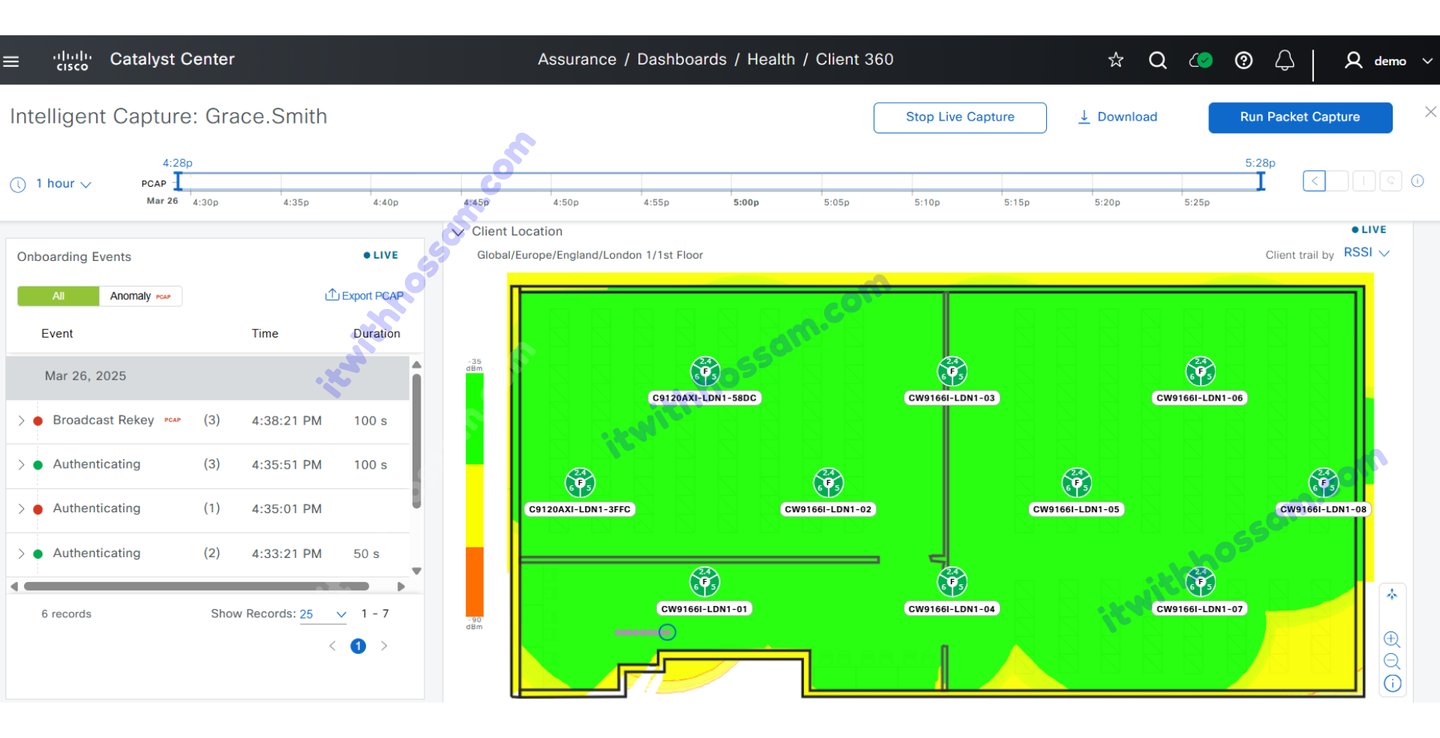
Task: Click the RSSI color scale legend
Action: pyautogui.click(x=474, y=494)
